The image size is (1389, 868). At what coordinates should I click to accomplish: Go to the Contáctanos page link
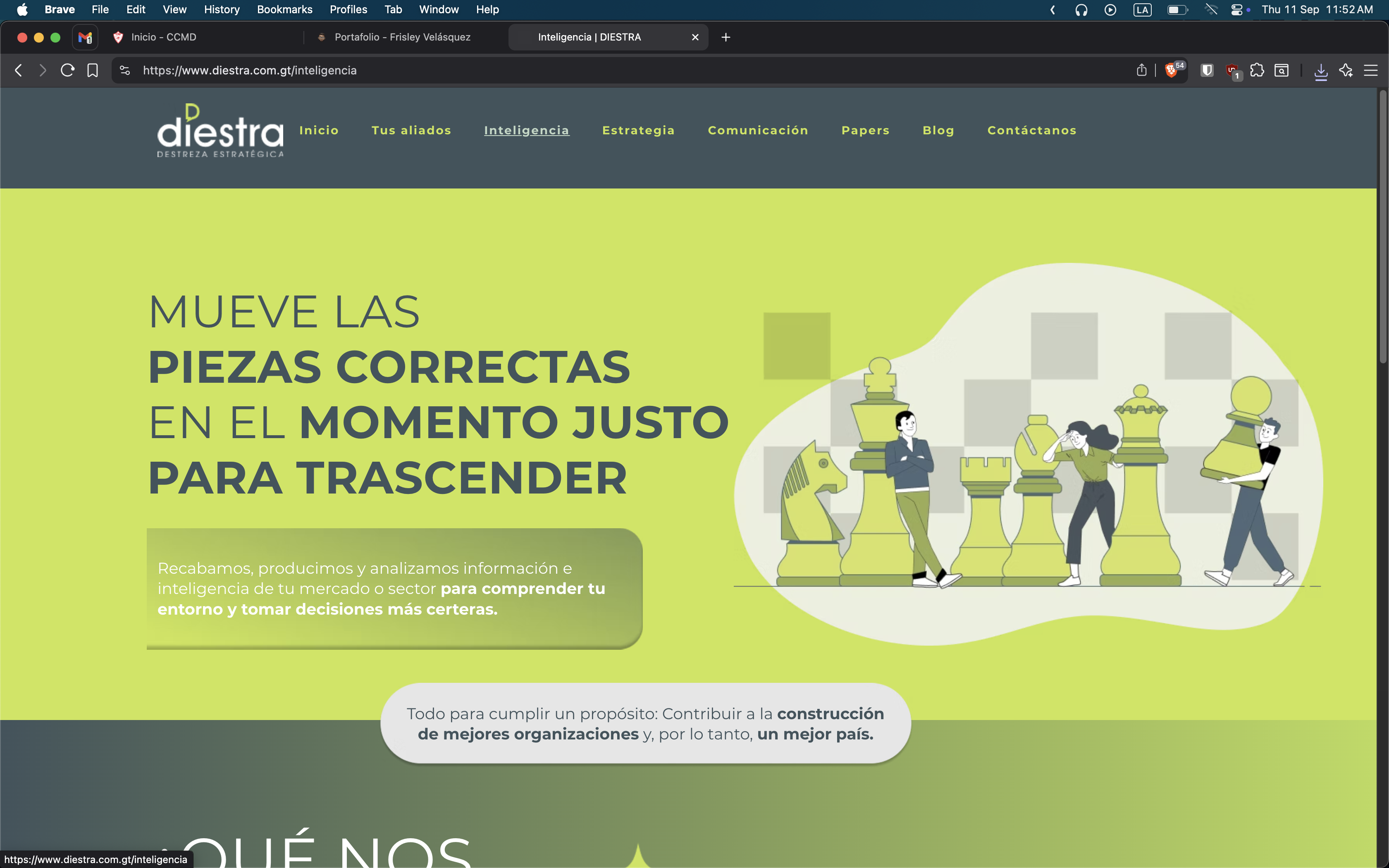click(1031, 130)
